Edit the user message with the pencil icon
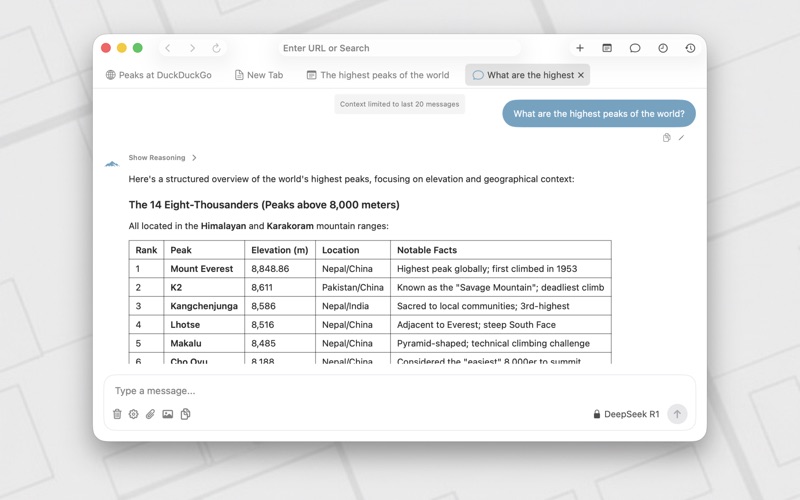Viewport: 800px width, 500px height. point(681,138)
